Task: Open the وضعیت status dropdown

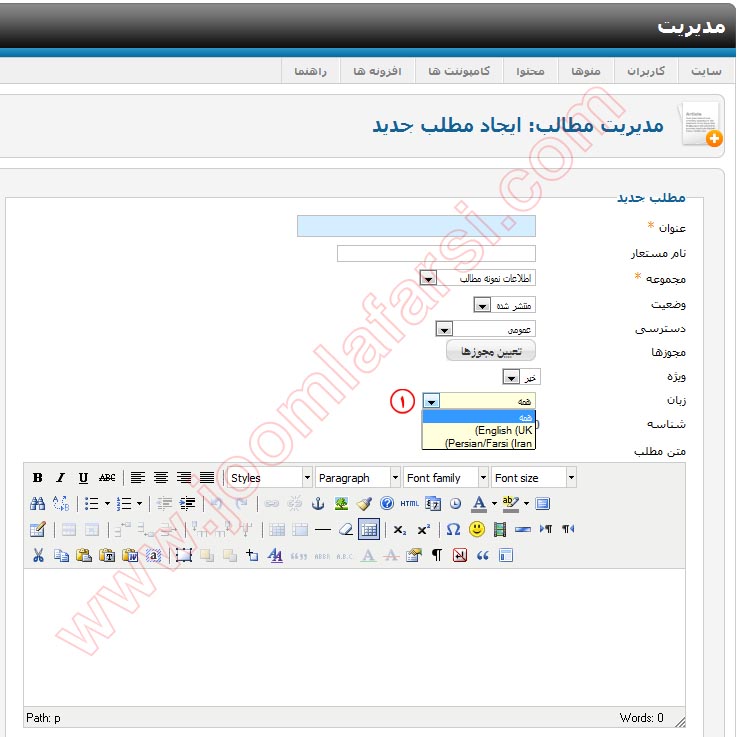Action: click(x=505, y=305)
